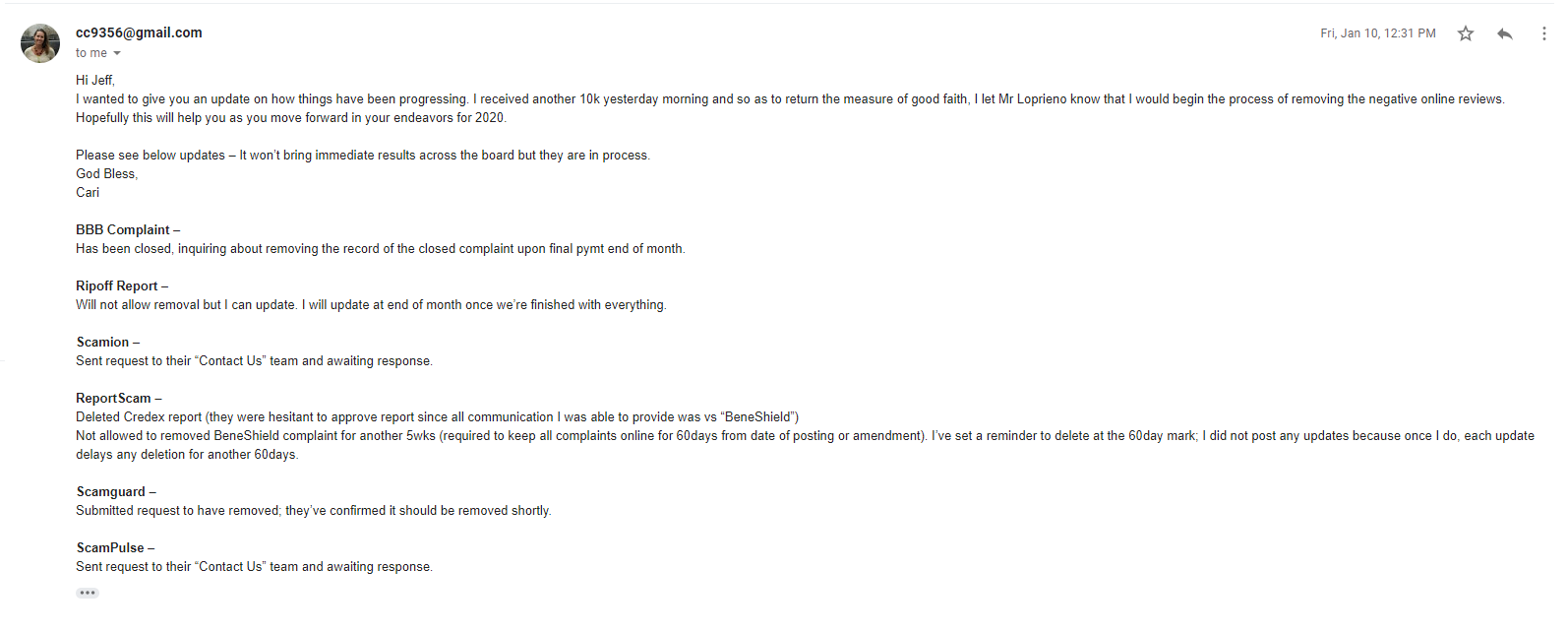Expand recipient details next to 'to me'

pos(117,53)
